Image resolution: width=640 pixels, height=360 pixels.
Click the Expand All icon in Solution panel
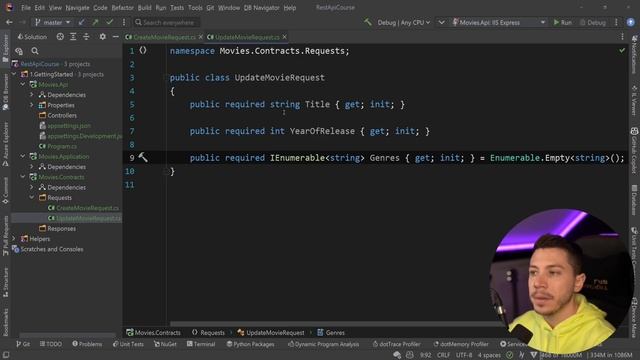73,37
